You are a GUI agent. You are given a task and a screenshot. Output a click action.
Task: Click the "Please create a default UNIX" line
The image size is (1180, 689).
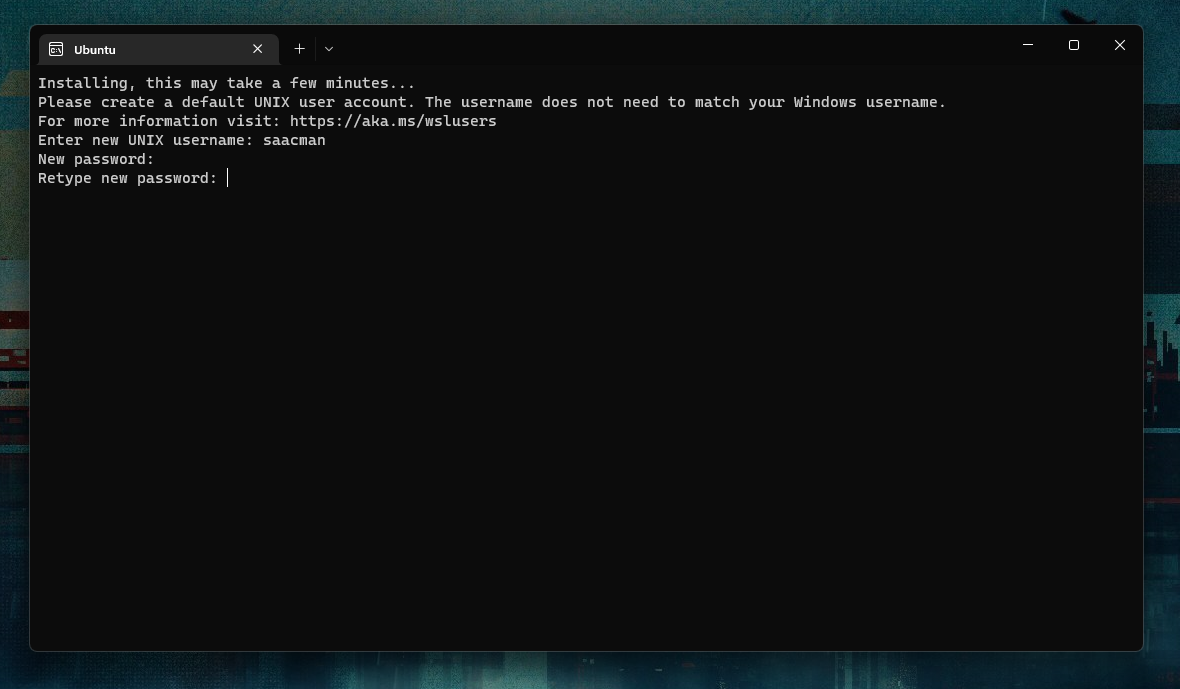[x=491, y=102]
